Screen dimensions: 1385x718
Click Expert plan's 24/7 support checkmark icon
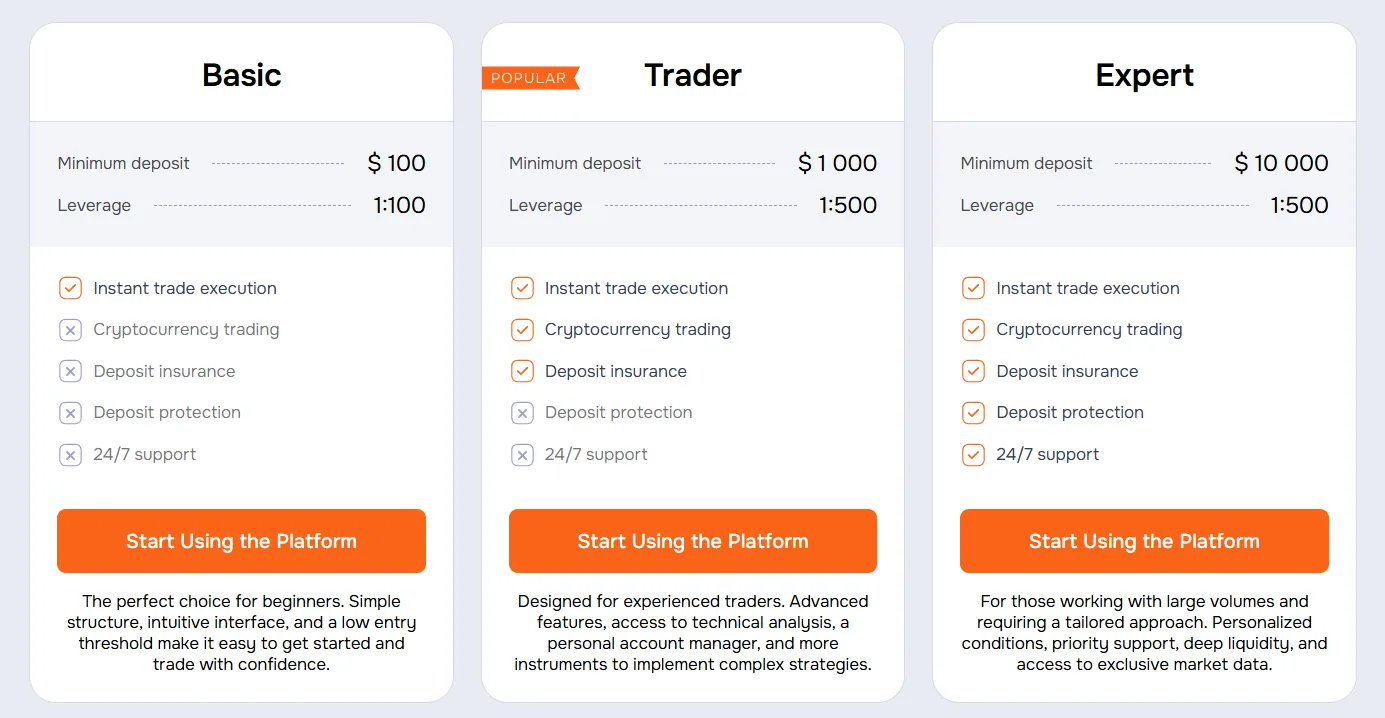(x=973, y=455)
